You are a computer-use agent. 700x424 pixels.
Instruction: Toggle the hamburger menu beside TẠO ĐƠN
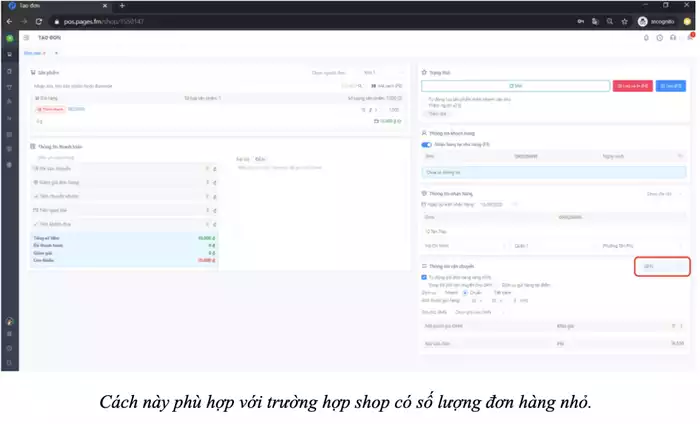pos(26,38)
